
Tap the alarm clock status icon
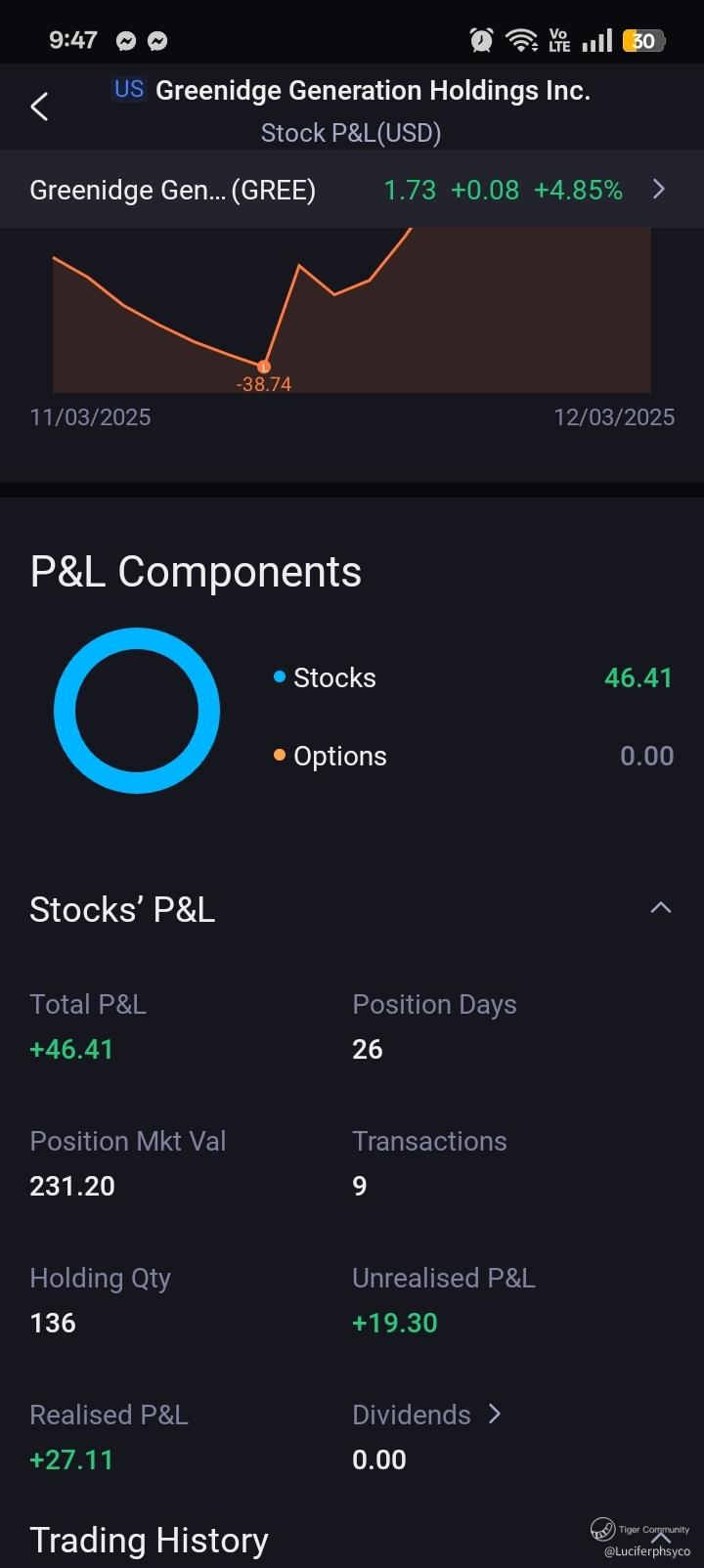coord(481,40)
